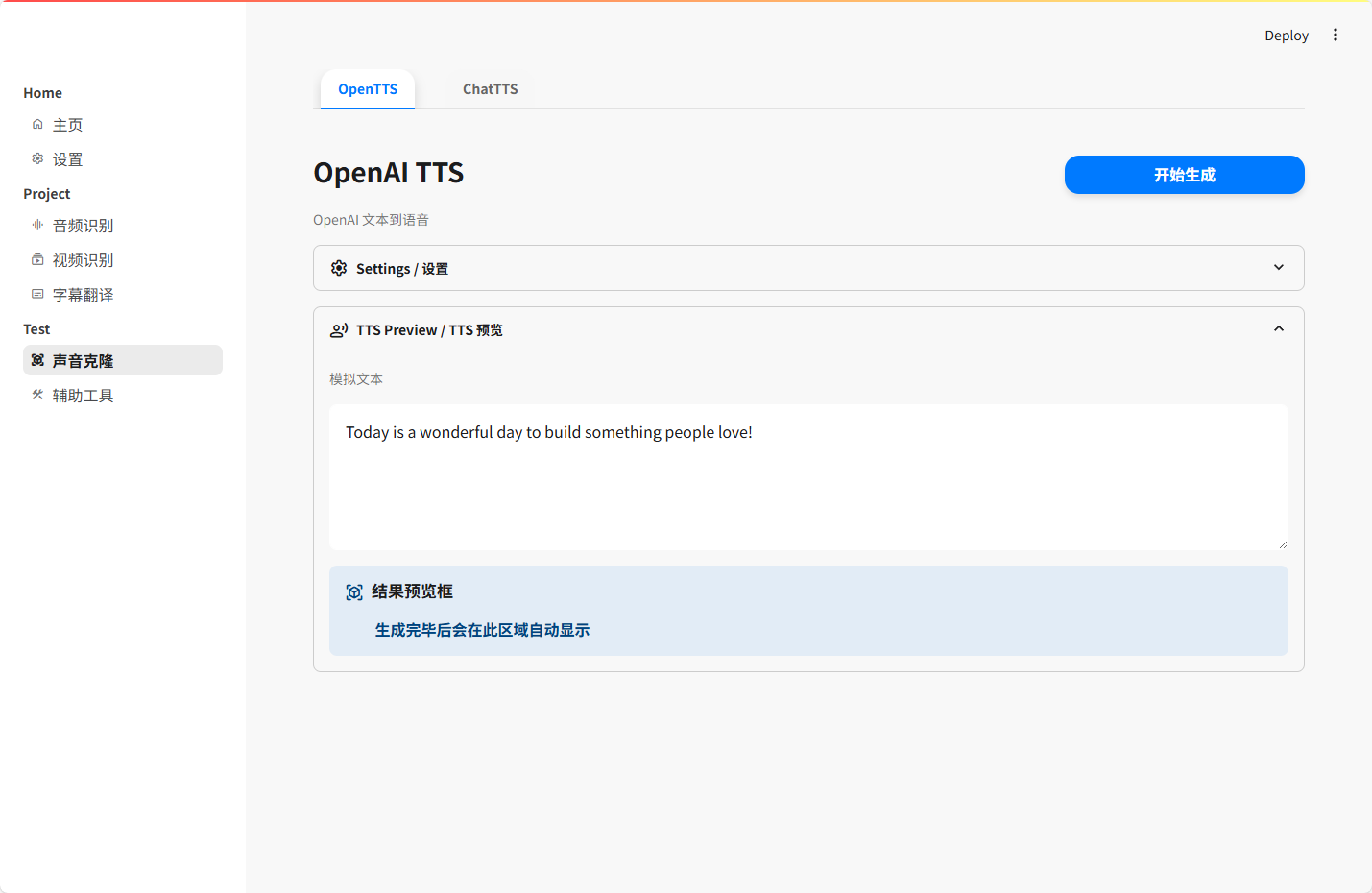The image size is (1372, 893).
Task: Open the 设置 page in sidebar
Action: tap(123, 159)
